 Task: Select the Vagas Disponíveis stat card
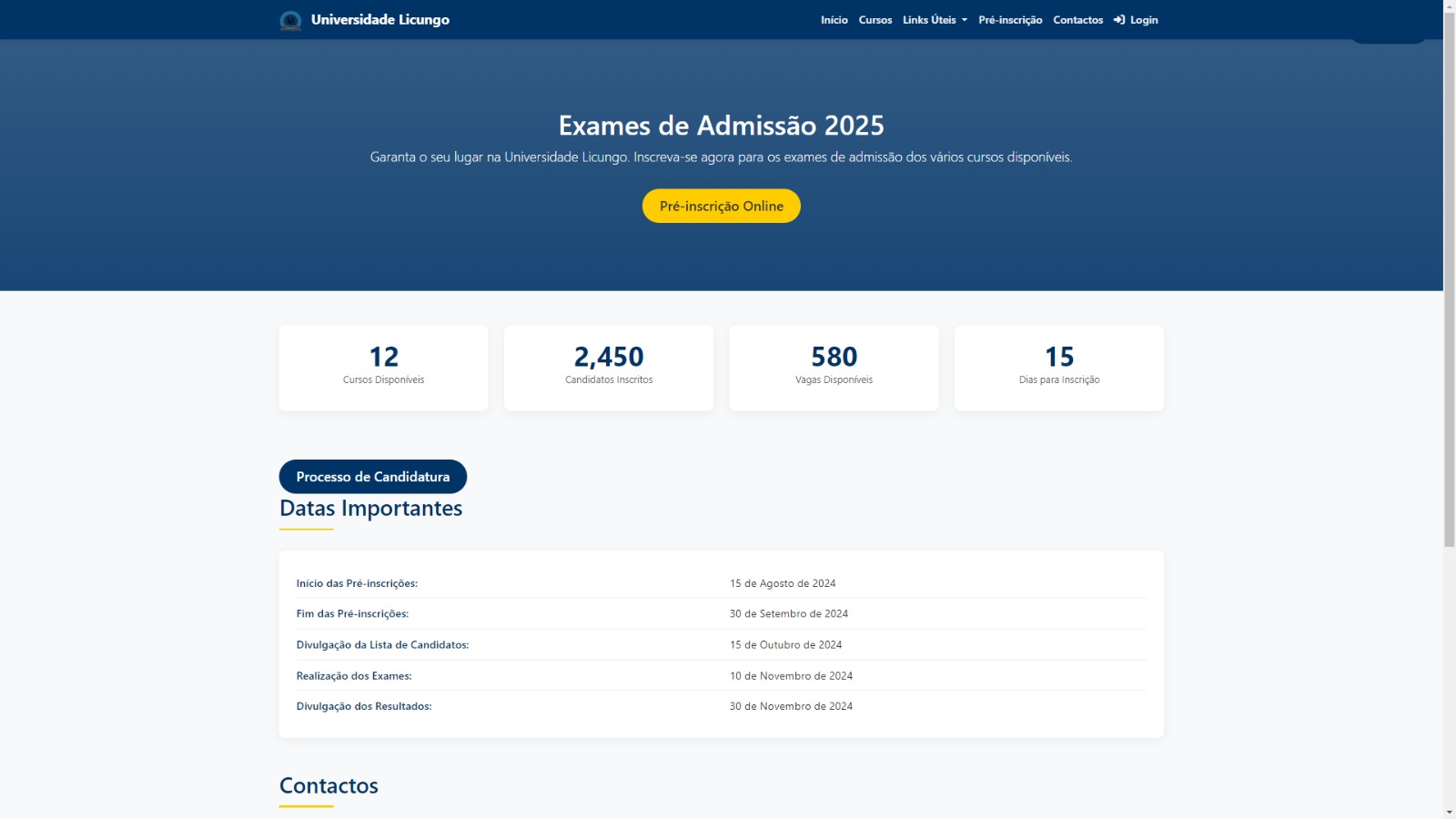(833, 367)
